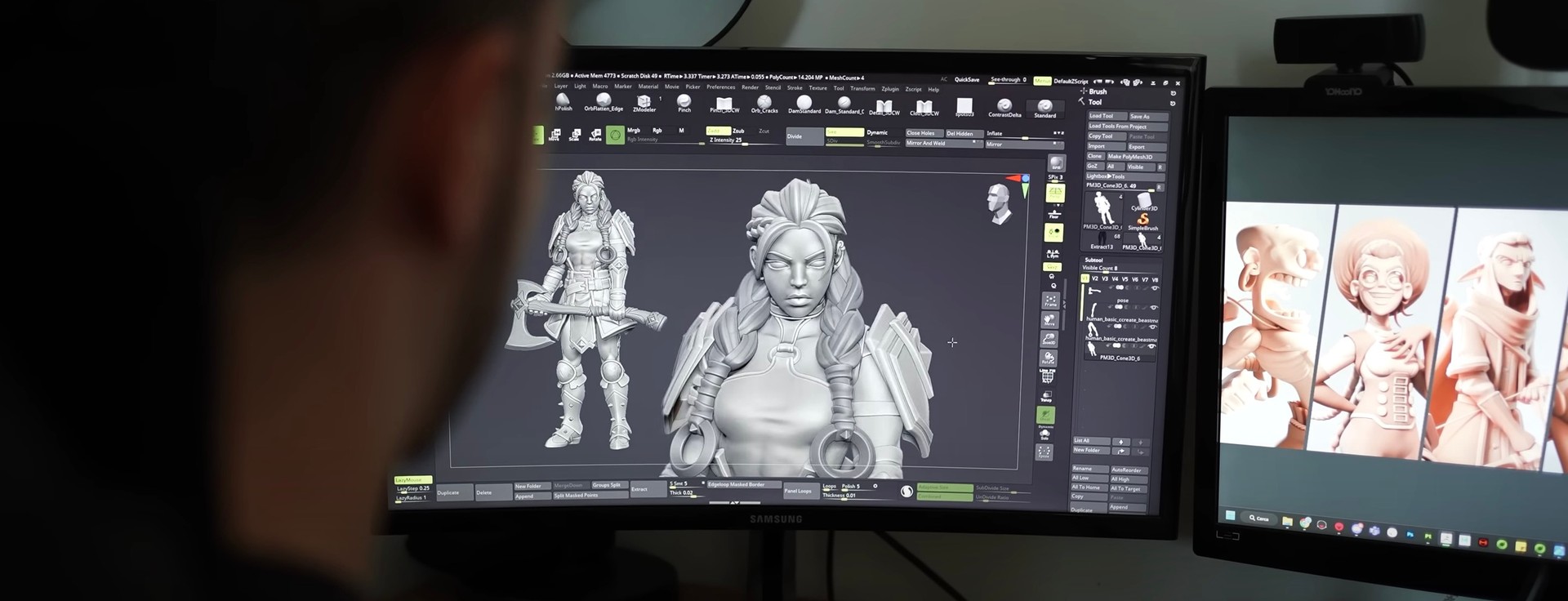Screen dimensions: 1568x601
Task: Open the Zplugin menu
Action: 890,89
